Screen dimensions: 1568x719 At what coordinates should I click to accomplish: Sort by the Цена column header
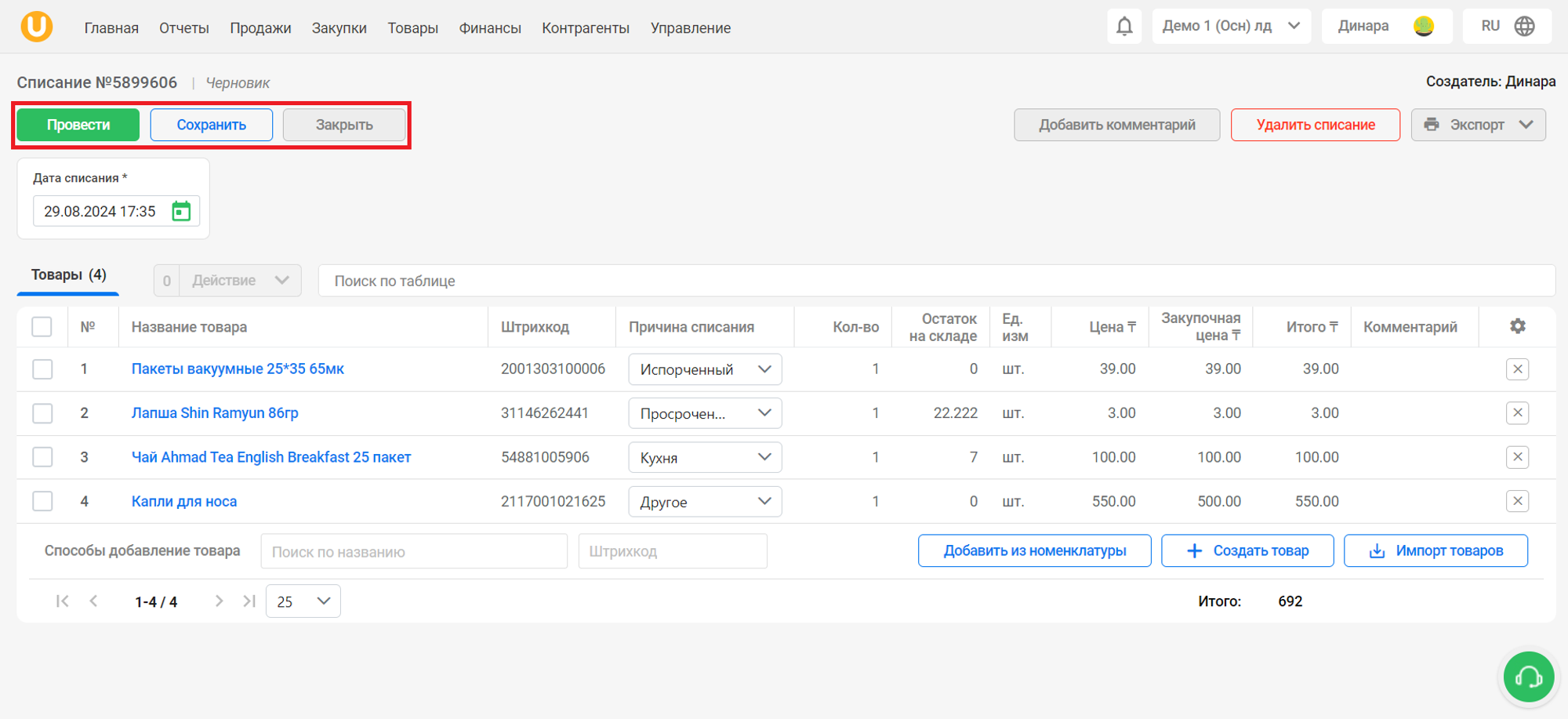click(1112, 327)
